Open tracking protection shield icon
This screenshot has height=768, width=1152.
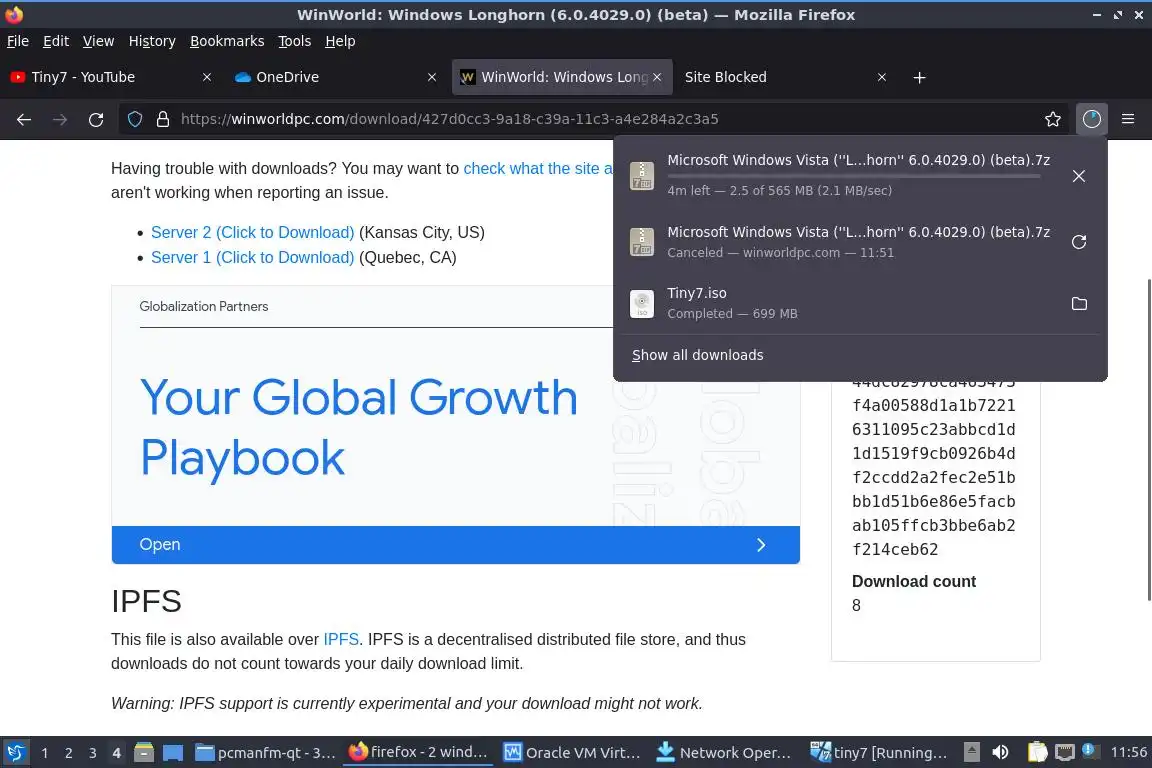(134, 119)
